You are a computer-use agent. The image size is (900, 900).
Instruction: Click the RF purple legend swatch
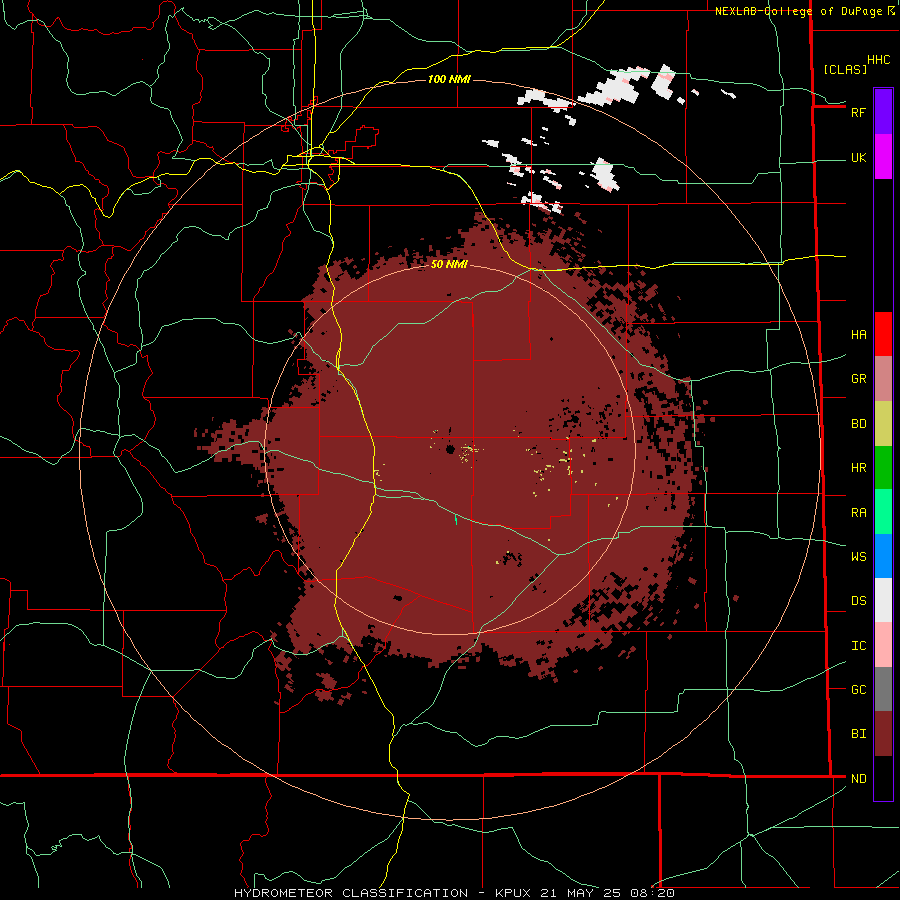(x=883, y=111)
